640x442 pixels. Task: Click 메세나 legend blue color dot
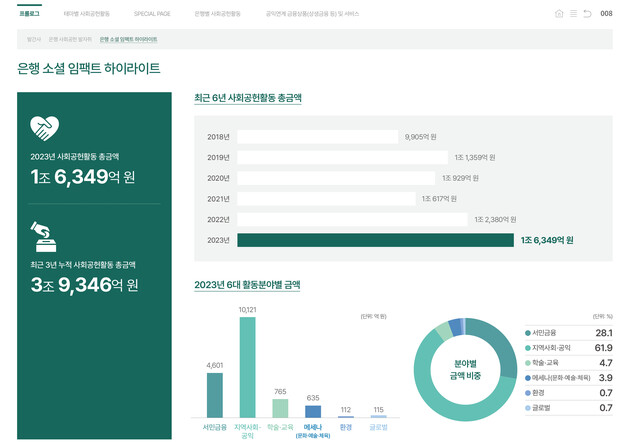point(527,378)
